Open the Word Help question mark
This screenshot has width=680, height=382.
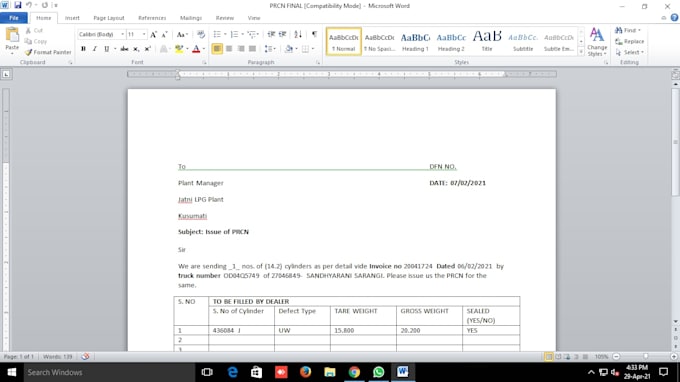[674, 18]
